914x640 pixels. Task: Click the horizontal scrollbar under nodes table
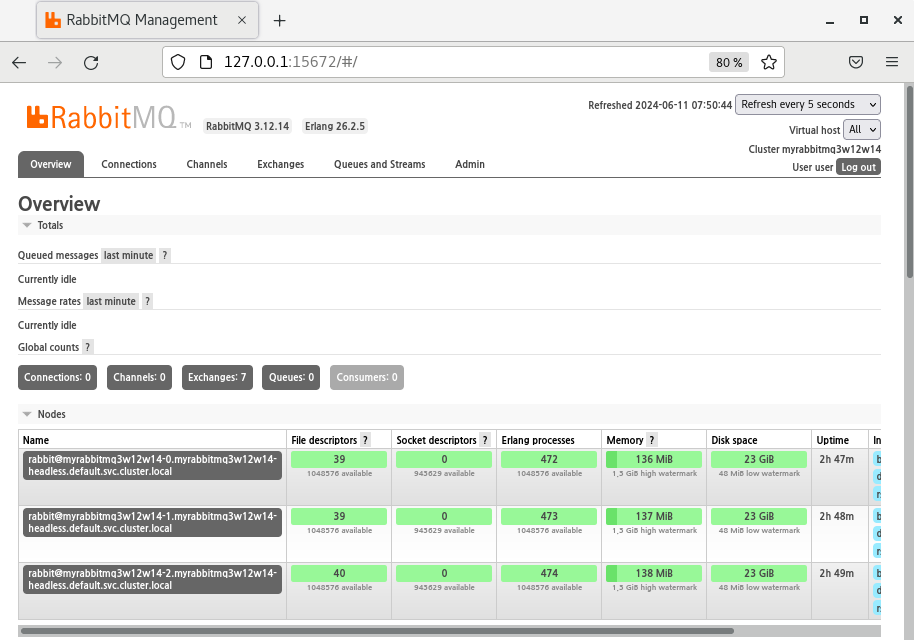point(377,631)
